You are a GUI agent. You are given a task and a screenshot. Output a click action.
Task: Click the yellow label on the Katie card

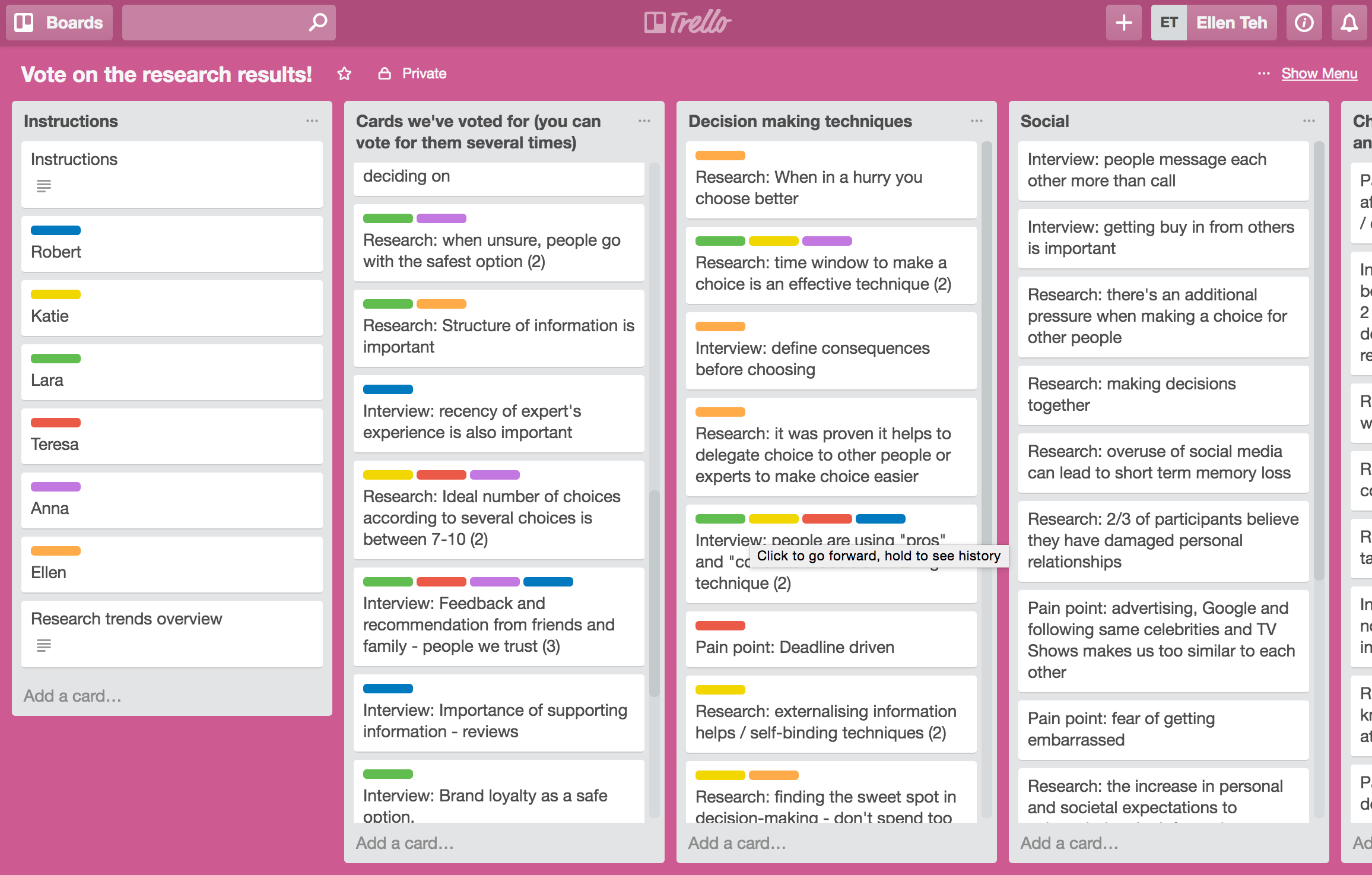pyautogui.click(x=56, y=294)
